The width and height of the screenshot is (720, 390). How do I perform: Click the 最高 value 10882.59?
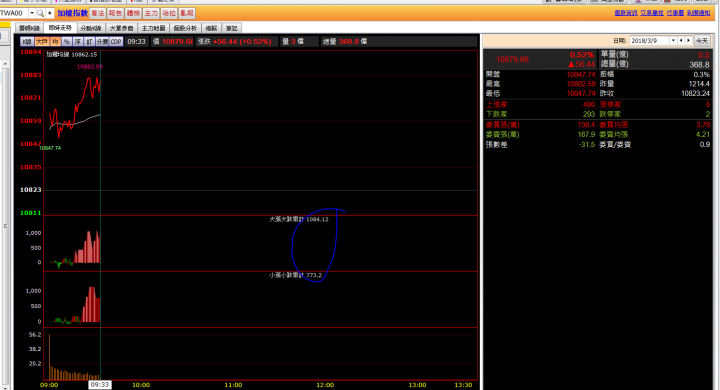581,84
